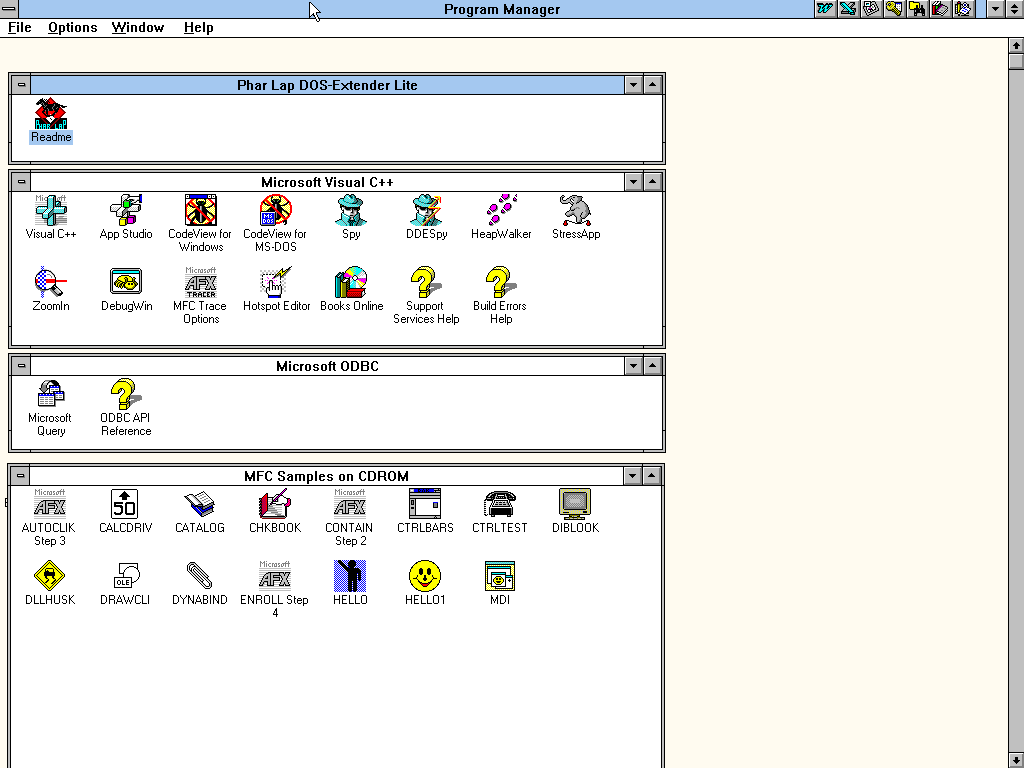This screenshot has height=768, width=1024.
Task: Select the Books Online icon
Action: tap(351, 281)
